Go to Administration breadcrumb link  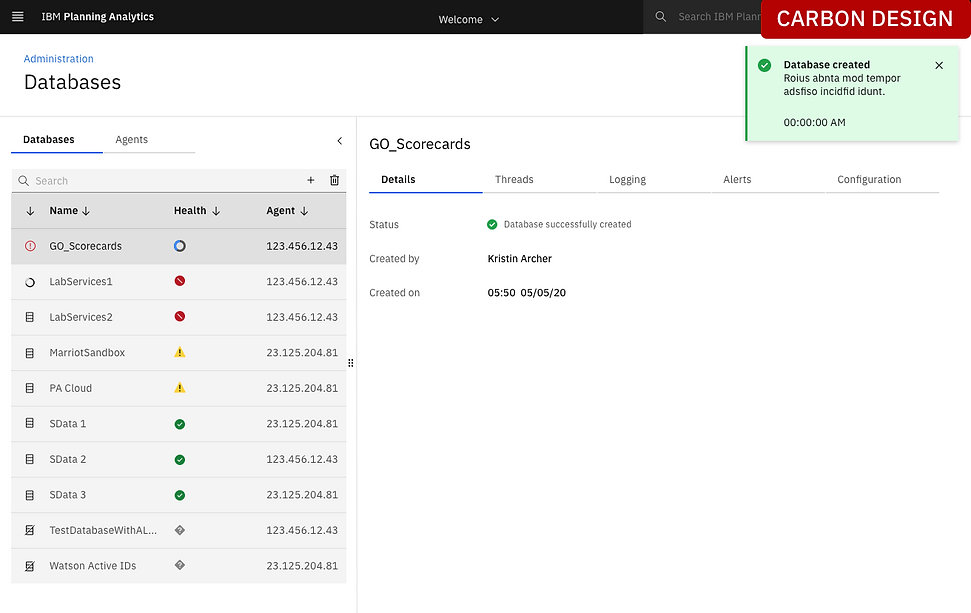pyautogui.click(x=58, y=59)
